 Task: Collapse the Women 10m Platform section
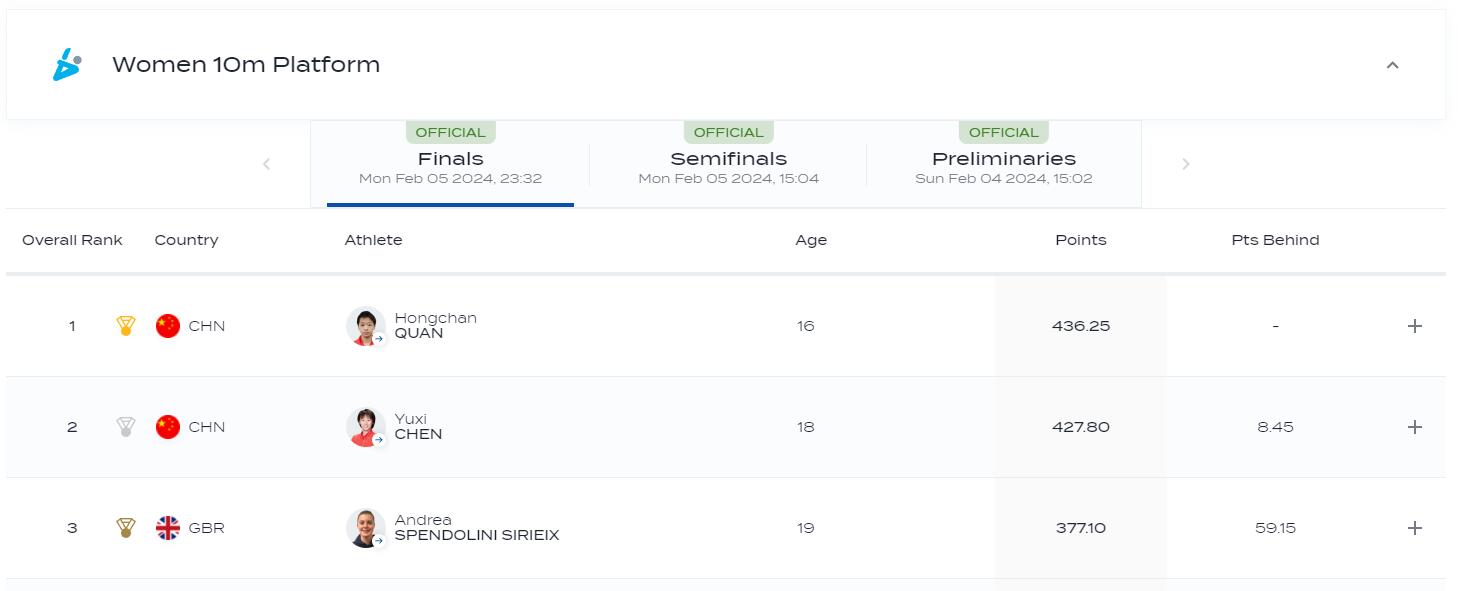pyautogui.click(x=1392, y=65)
